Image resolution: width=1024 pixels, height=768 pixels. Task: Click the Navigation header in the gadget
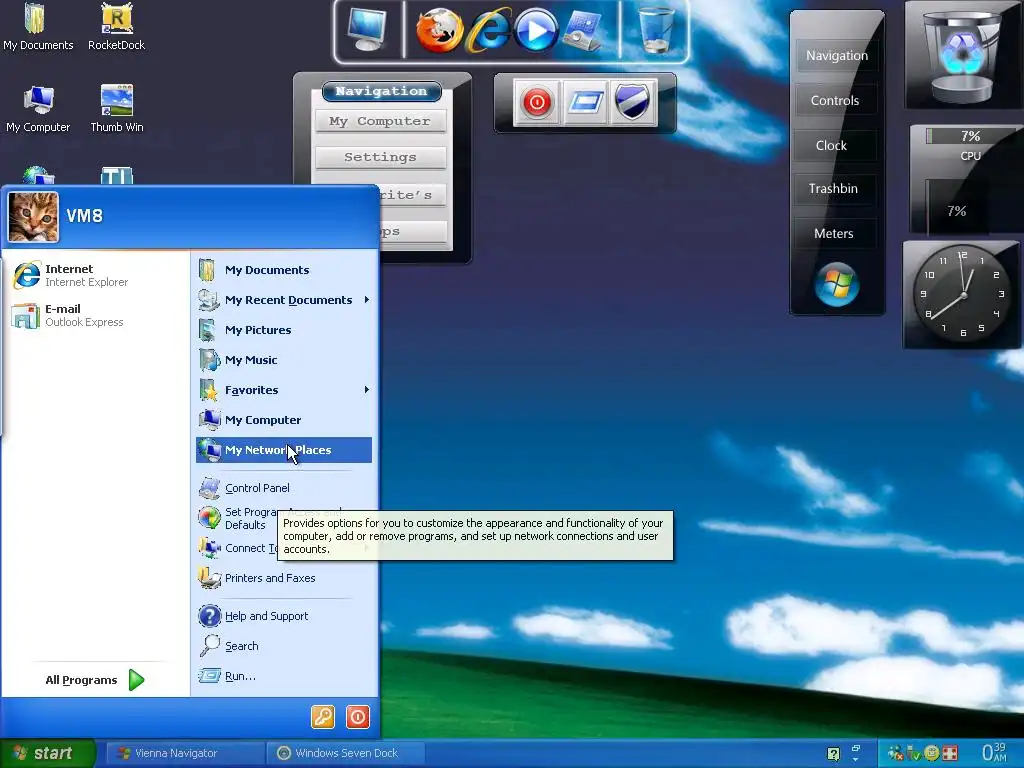(x=381, y=91)
